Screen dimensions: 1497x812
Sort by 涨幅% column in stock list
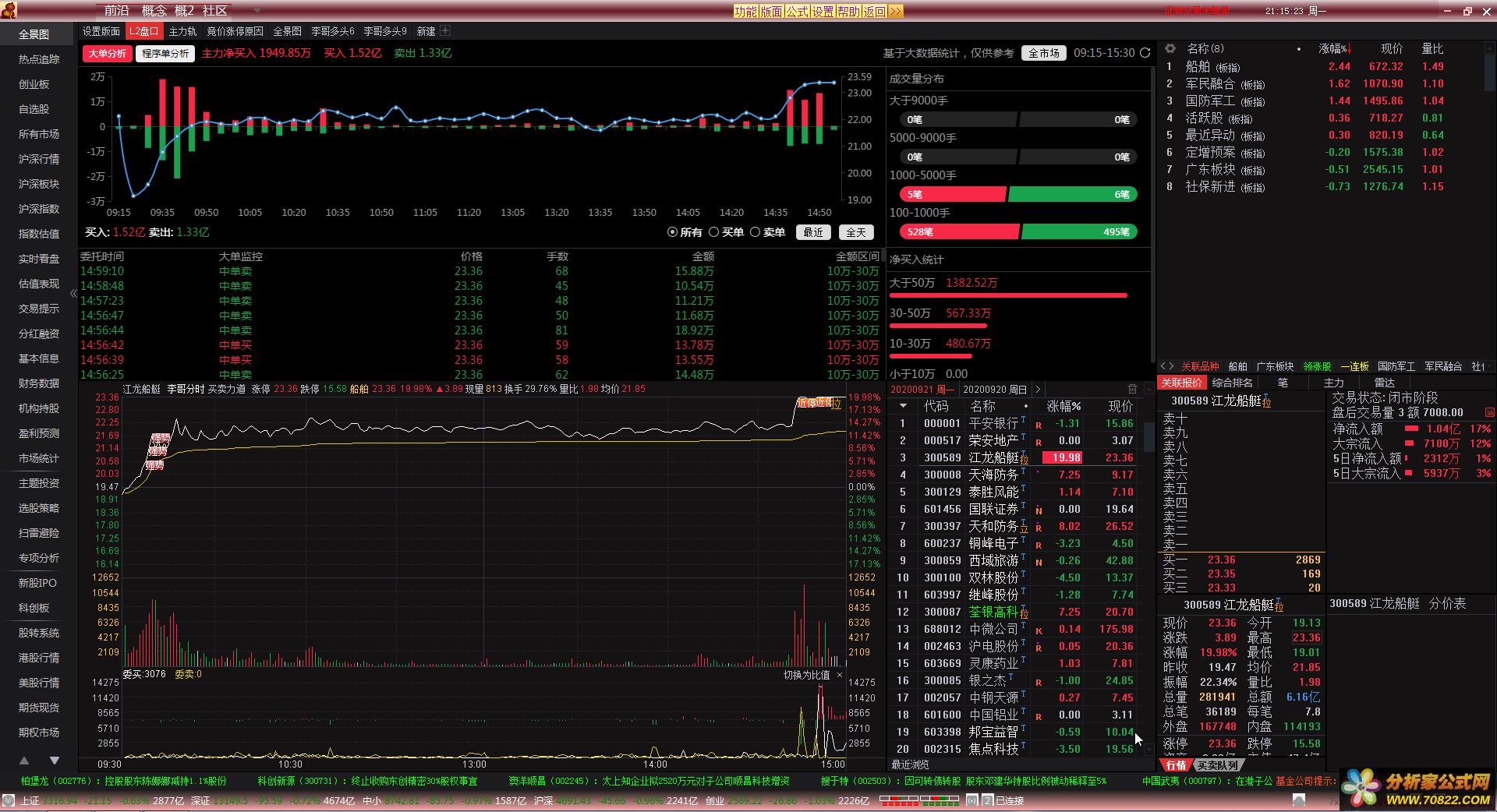(x=1063, y=406)
